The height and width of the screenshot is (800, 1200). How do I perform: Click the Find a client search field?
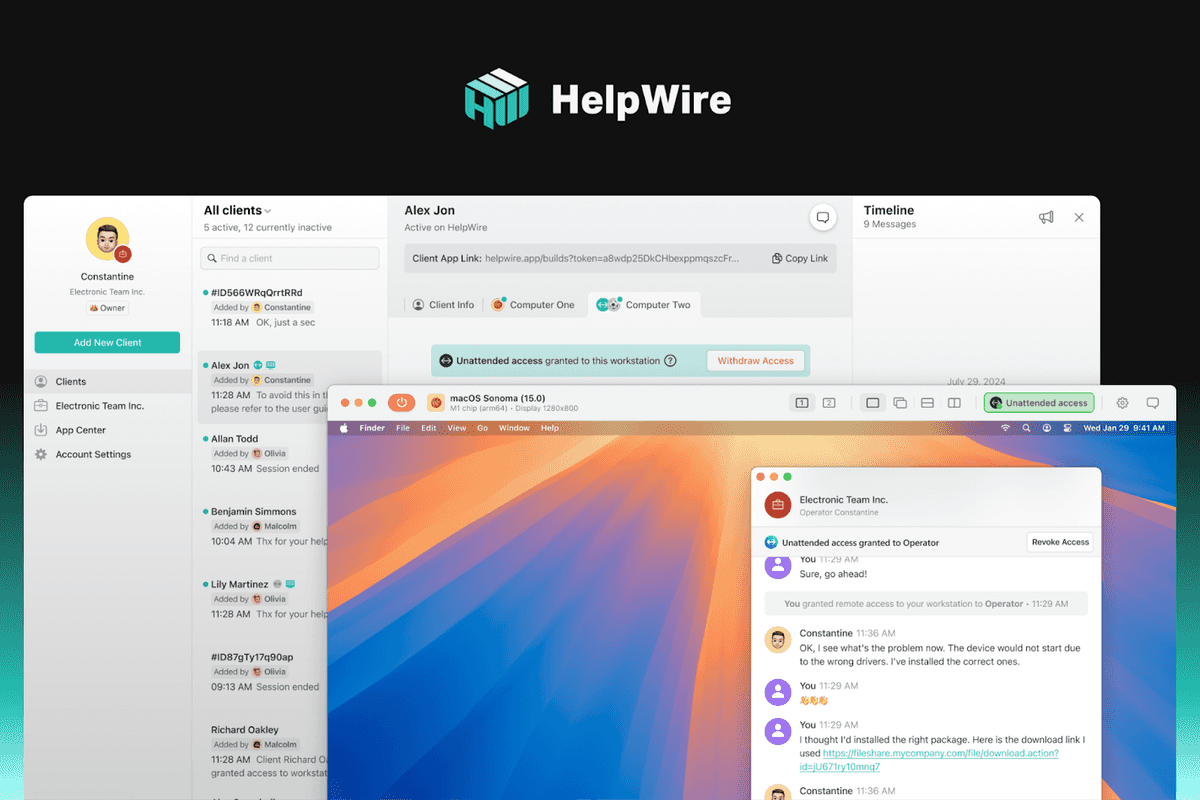[289, 257]
